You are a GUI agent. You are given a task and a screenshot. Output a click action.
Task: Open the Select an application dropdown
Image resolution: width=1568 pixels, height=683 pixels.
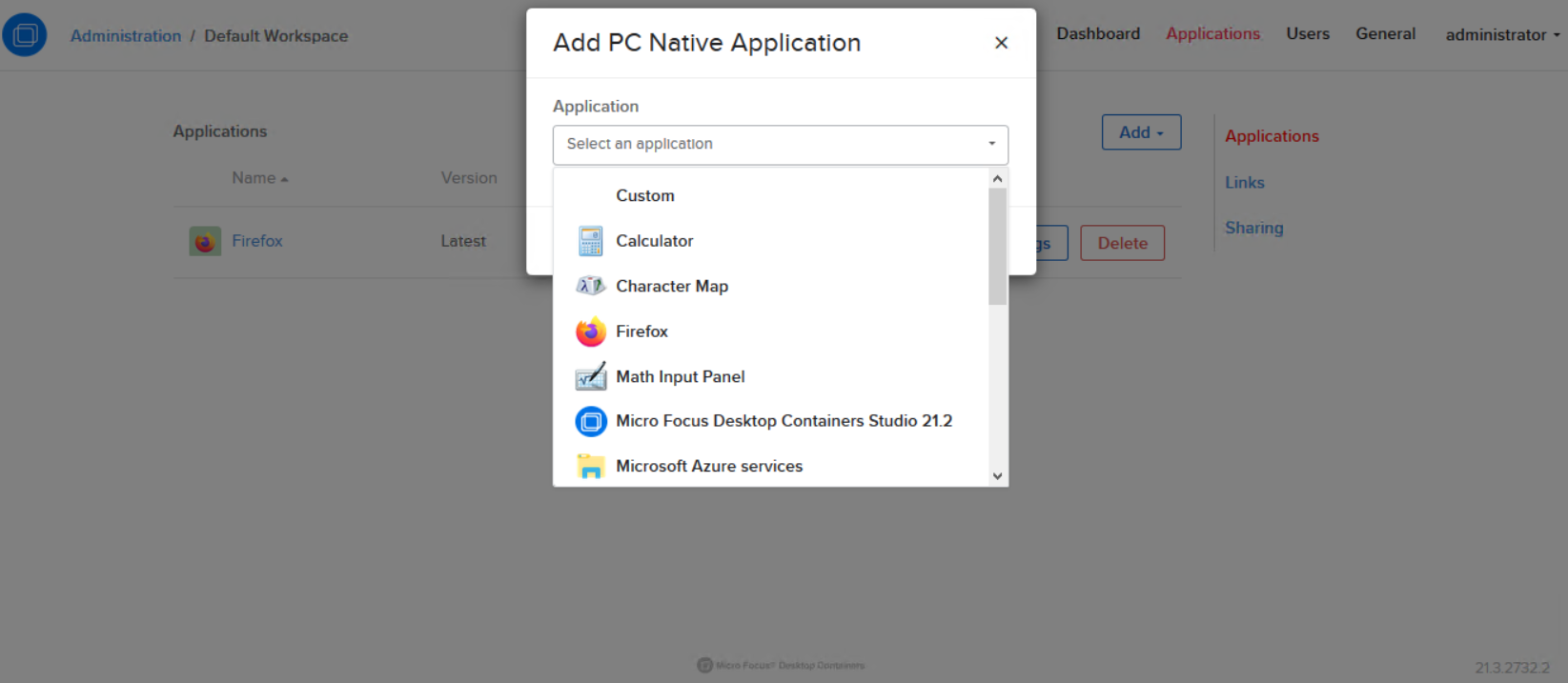click(781, 144)
